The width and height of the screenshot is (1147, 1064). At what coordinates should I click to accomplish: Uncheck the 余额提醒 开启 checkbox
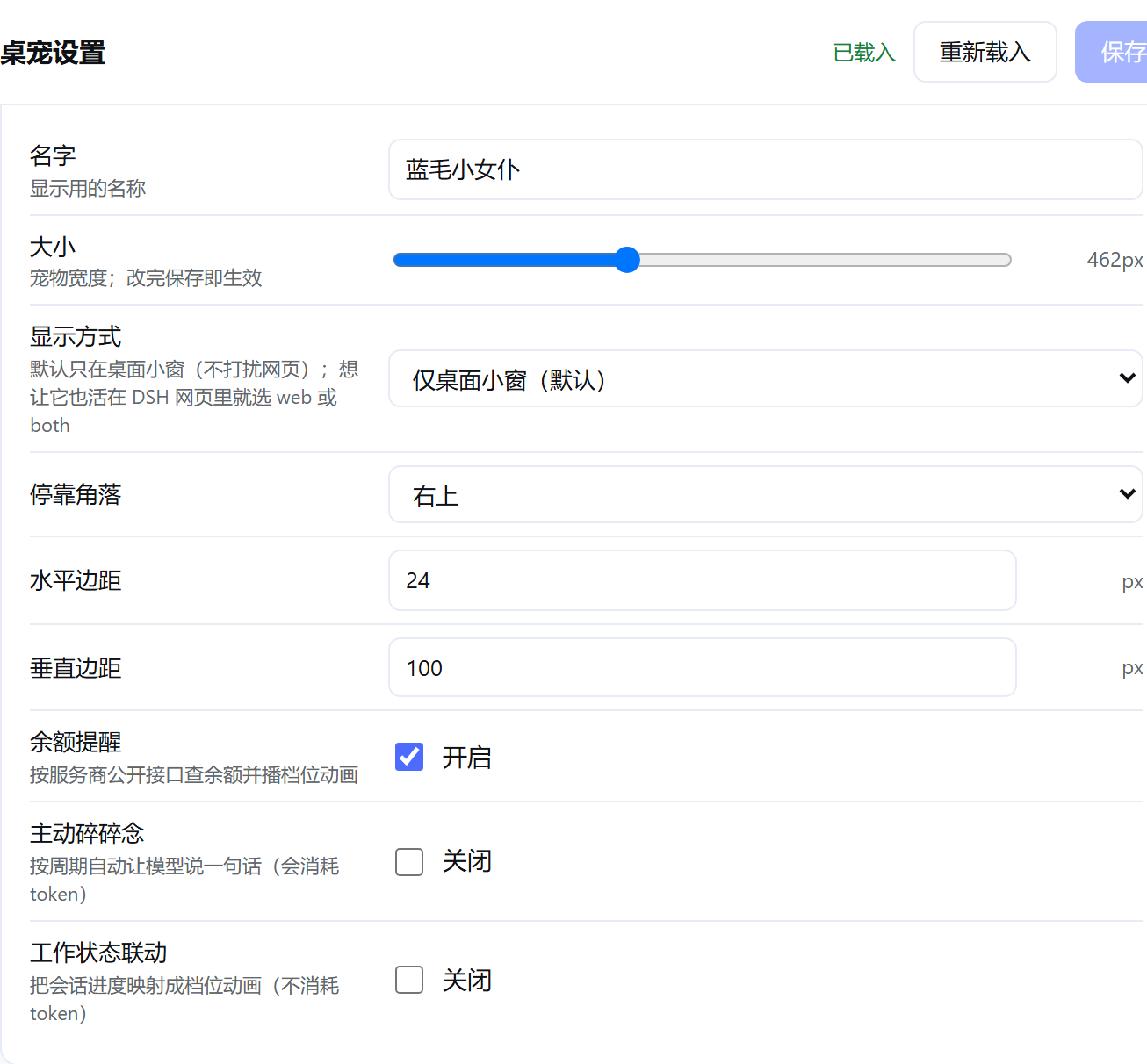tap(409, 757)
